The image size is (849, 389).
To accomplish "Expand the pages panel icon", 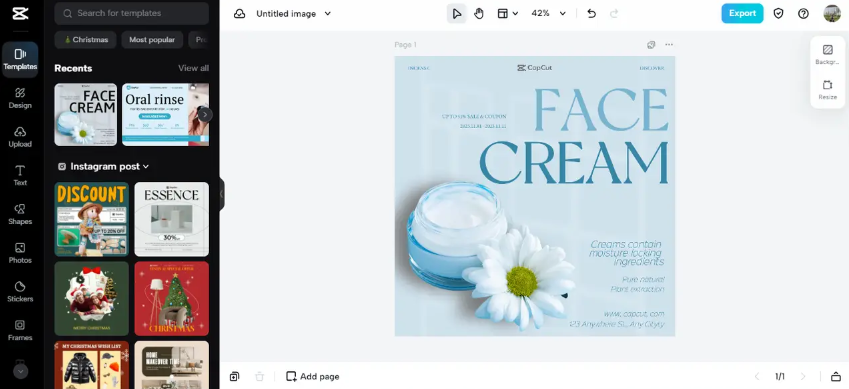I will (x=835, y=377).
